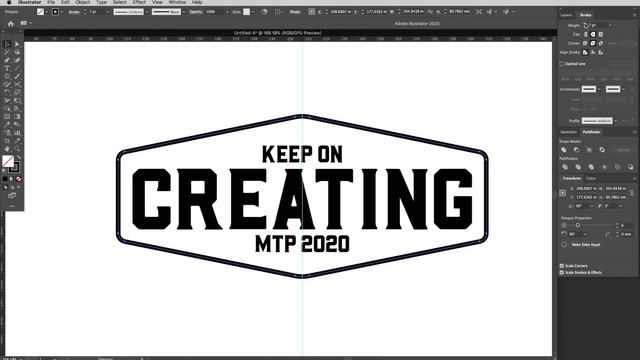Align stroke to inside icon

[593, 52]
